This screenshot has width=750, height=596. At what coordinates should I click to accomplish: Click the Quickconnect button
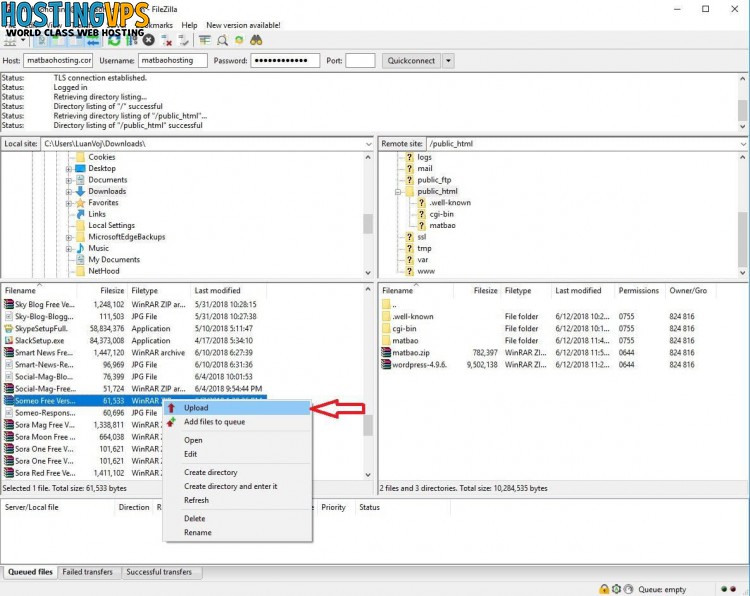[x=411, y=61]
